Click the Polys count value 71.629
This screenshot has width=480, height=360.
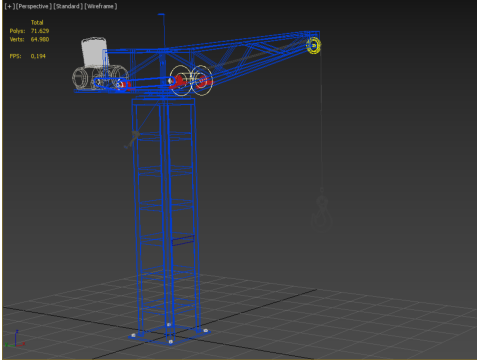(40, 31)
